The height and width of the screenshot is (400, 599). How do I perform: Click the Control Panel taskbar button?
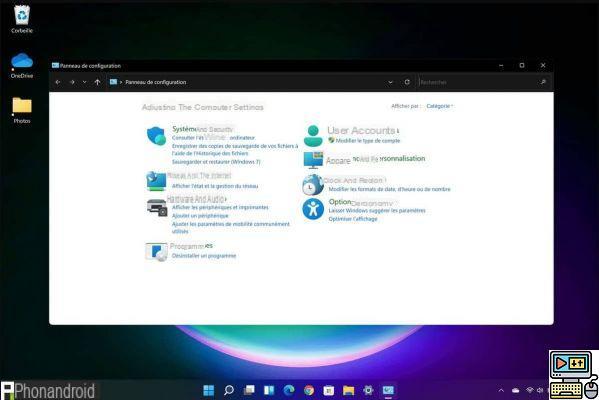(x=388, y=390)
